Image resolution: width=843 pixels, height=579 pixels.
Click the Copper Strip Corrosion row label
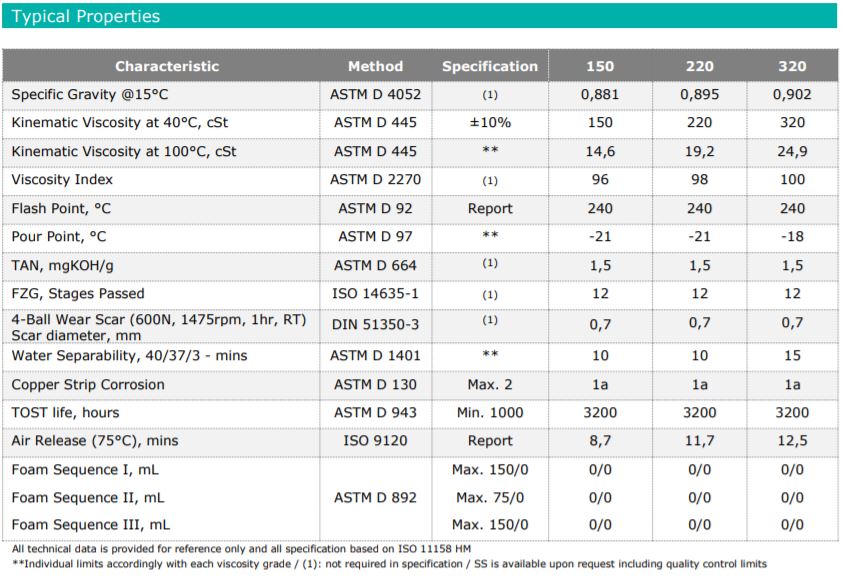[88, 384]
